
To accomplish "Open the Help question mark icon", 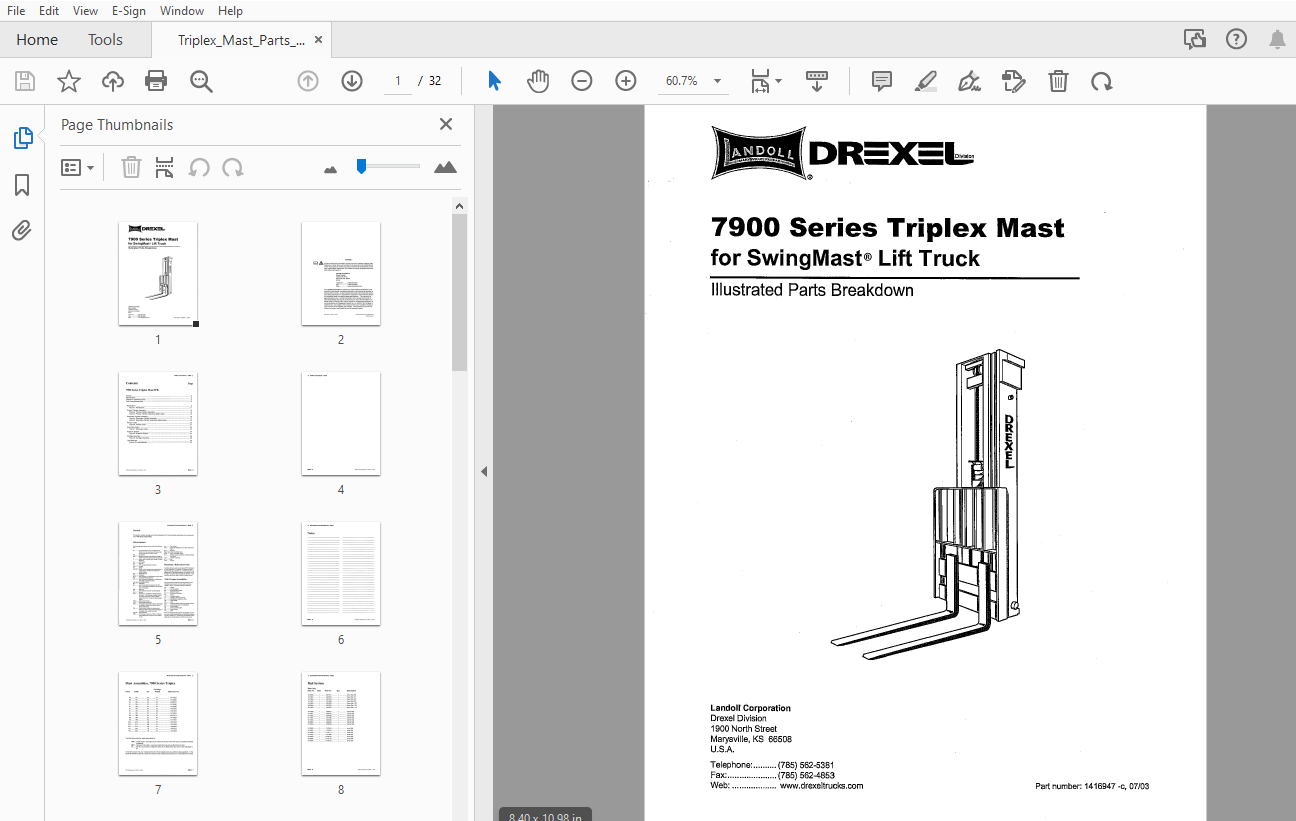I will point(1237,40).
